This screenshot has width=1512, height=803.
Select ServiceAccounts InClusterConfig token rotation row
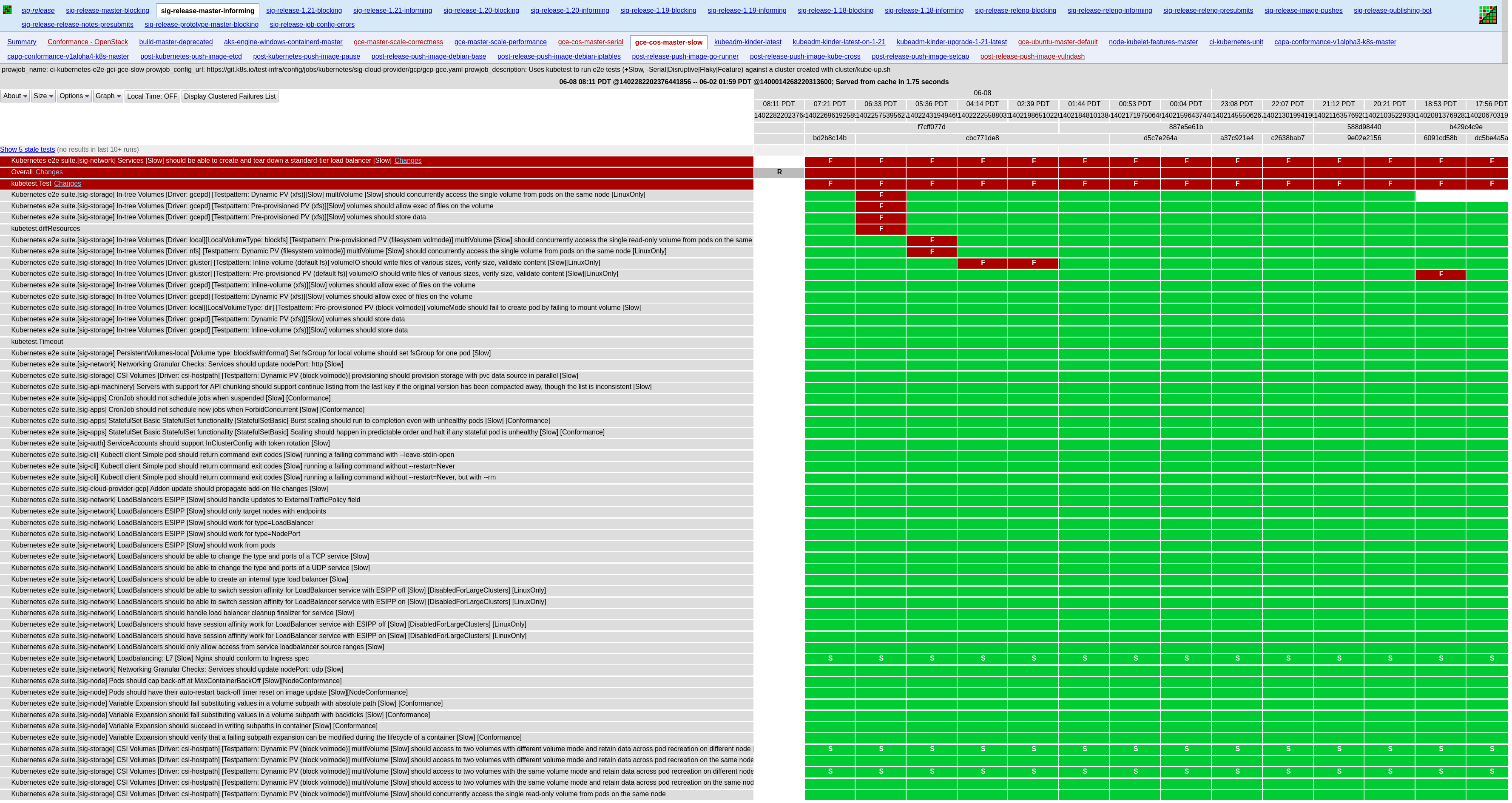pyautogui.click(x=376, y=444)
